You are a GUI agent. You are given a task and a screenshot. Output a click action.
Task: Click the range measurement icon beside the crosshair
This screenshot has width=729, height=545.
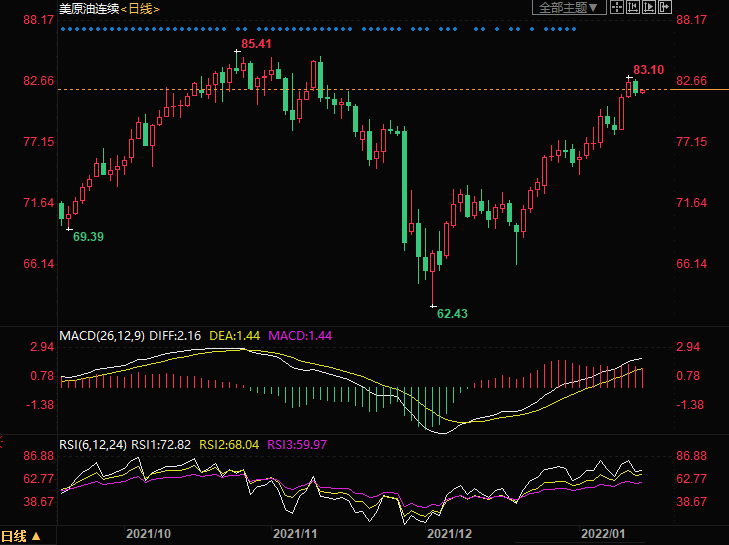coord(634,8)
